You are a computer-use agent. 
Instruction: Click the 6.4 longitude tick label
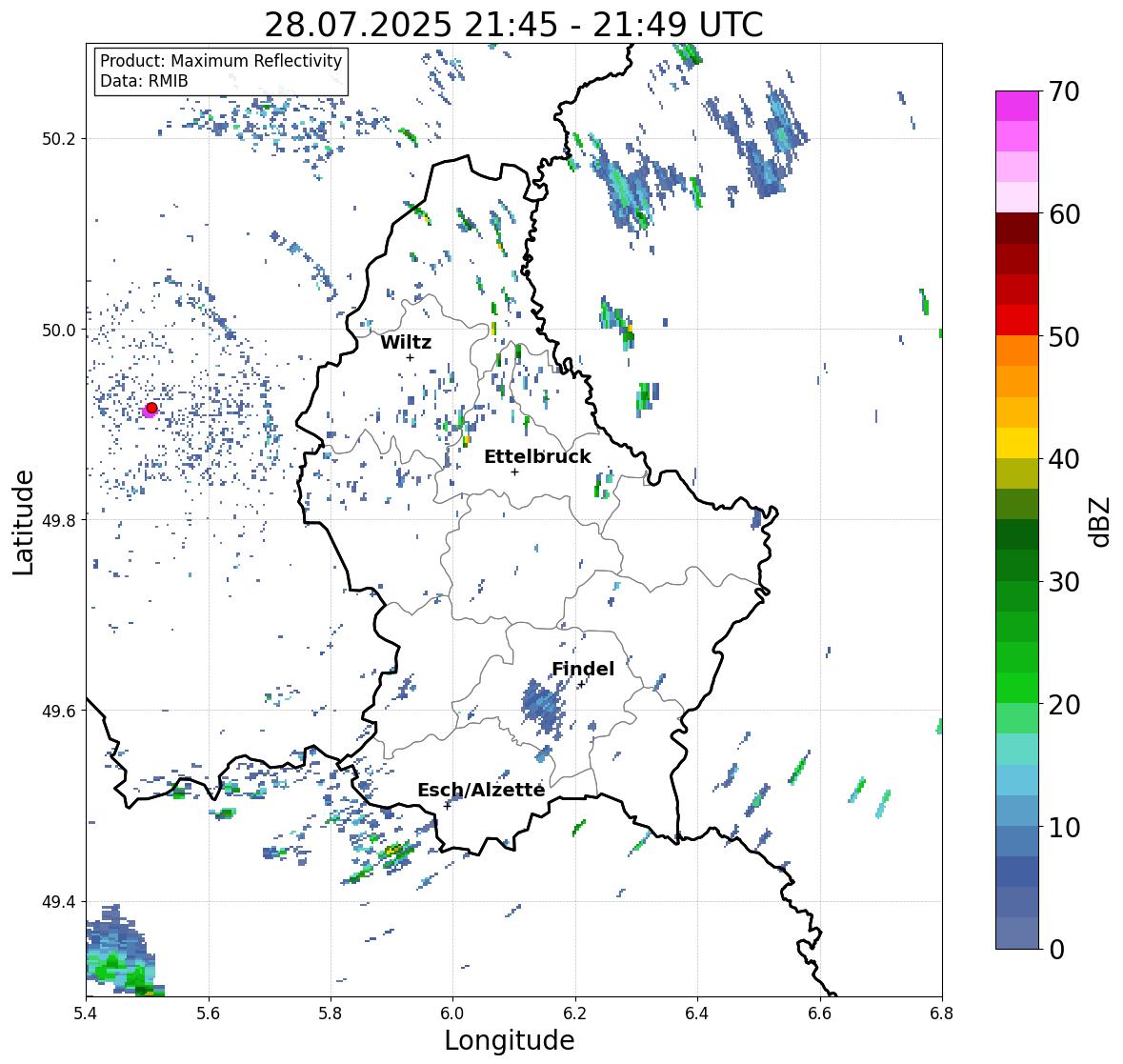point(697,1014)
